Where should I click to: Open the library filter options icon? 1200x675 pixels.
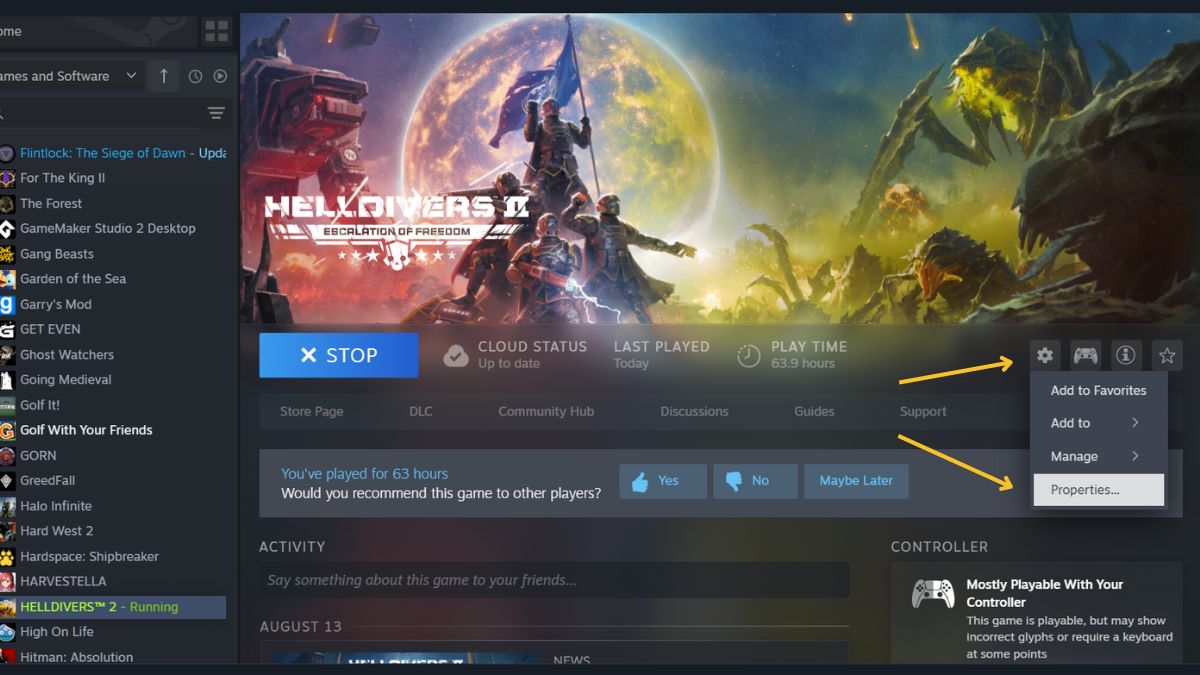tap(216, 113)
